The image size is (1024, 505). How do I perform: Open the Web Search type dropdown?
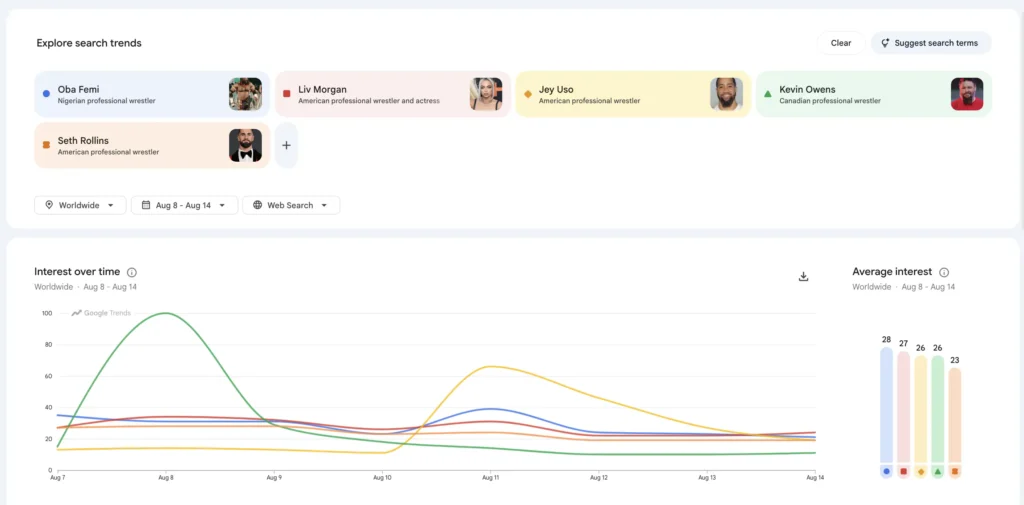point(291,205)
